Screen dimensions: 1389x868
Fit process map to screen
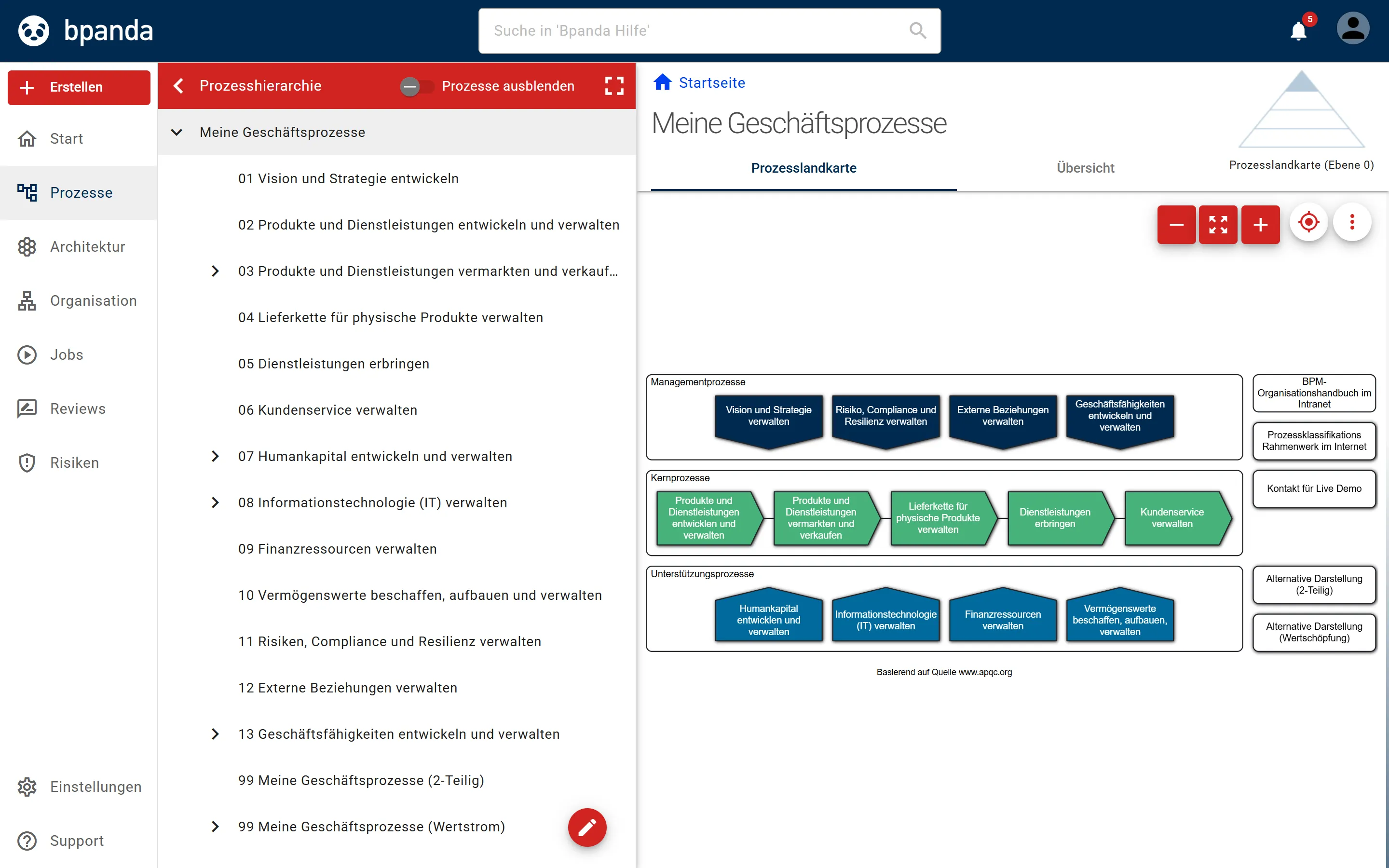coord(1218,224)
